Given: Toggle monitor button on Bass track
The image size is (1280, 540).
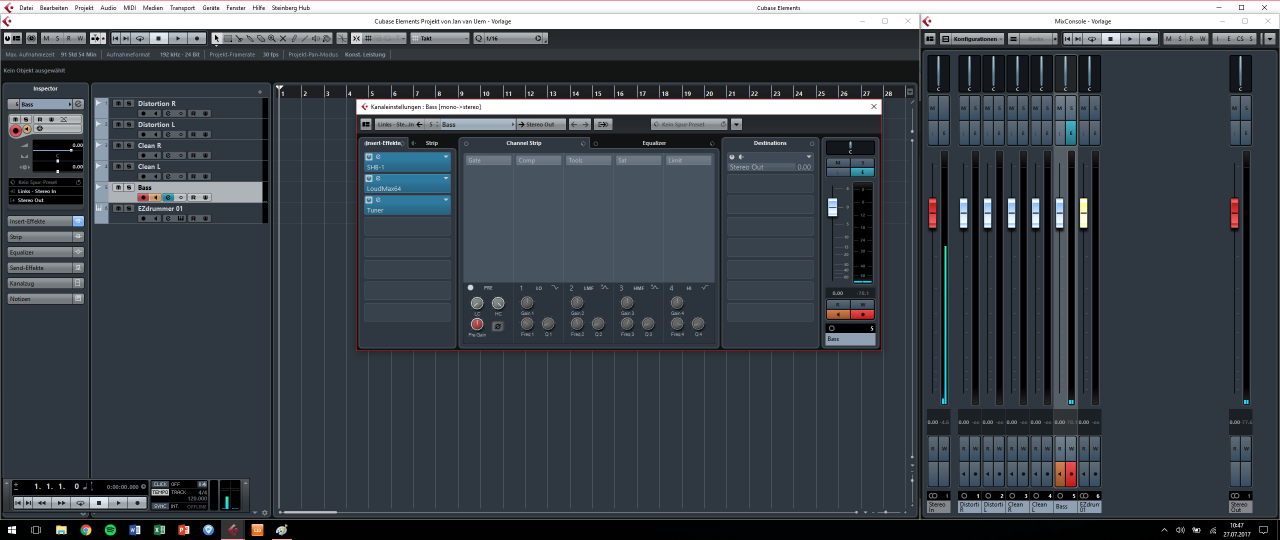Looking at the screenshot, I should [x=155, y=197].
